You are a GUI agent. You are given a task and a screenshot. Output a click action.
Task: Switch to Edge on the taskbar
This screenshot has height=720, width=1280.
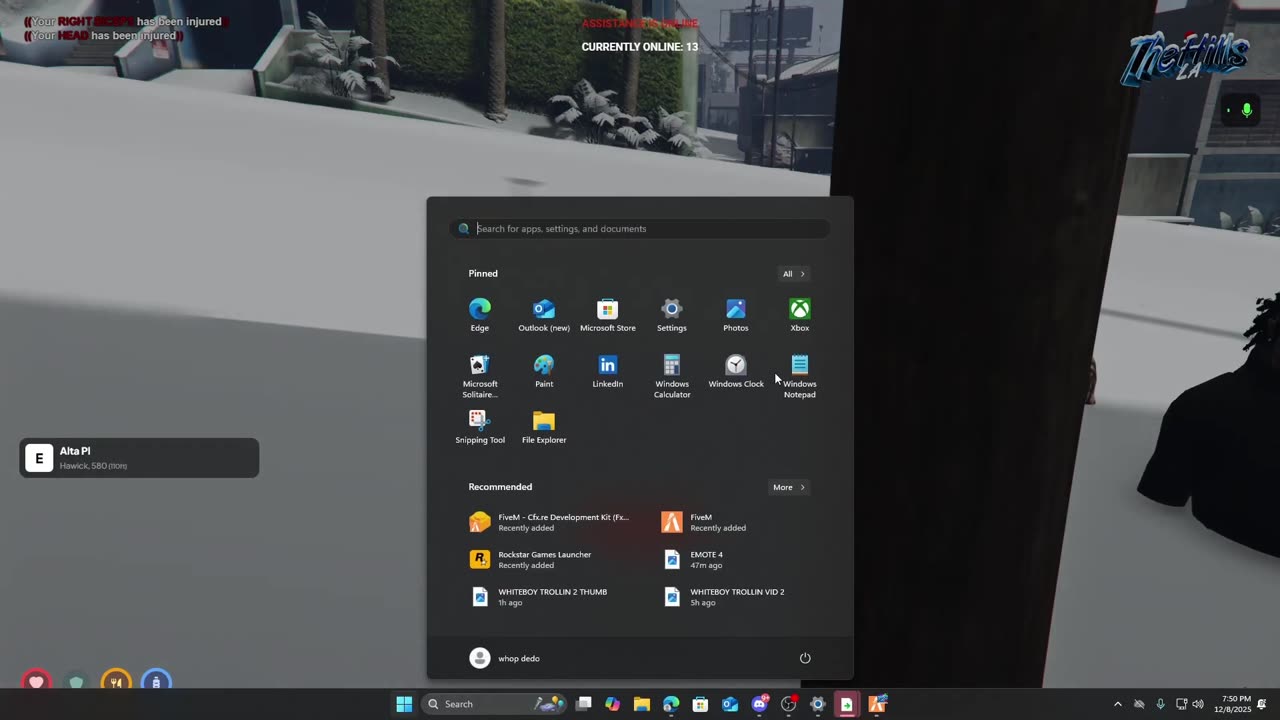click(671, 704)
